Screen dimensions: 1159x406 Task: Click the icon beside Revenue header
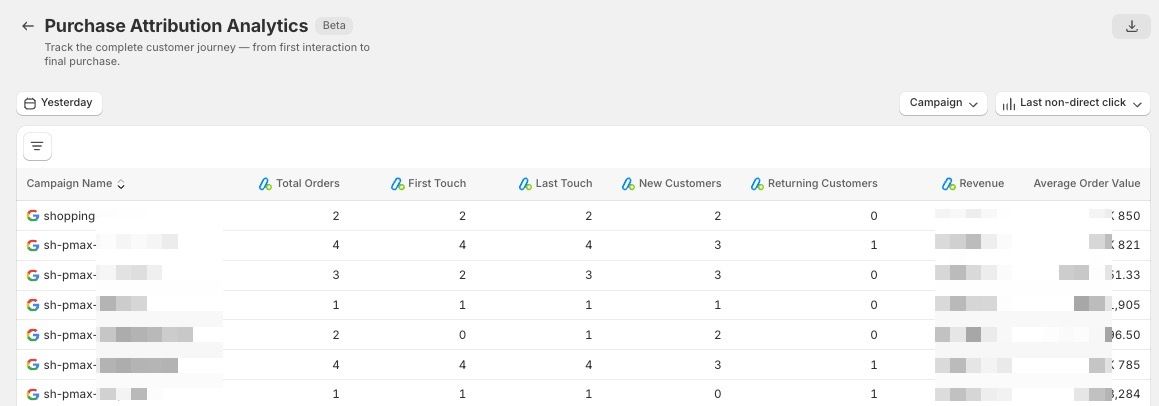[x=949, y=183]
